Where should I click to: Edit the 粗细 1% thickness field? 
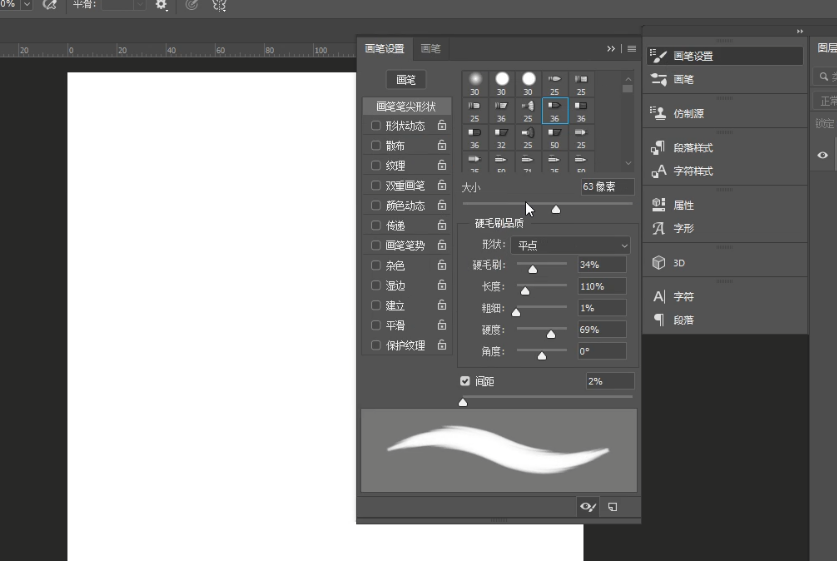click(602, 308)
